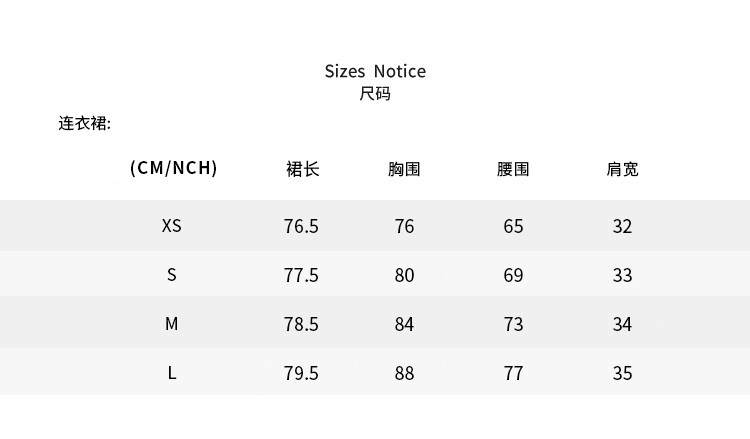
Task: Click the 65 waist value for size XS
Action: (513, 226)
